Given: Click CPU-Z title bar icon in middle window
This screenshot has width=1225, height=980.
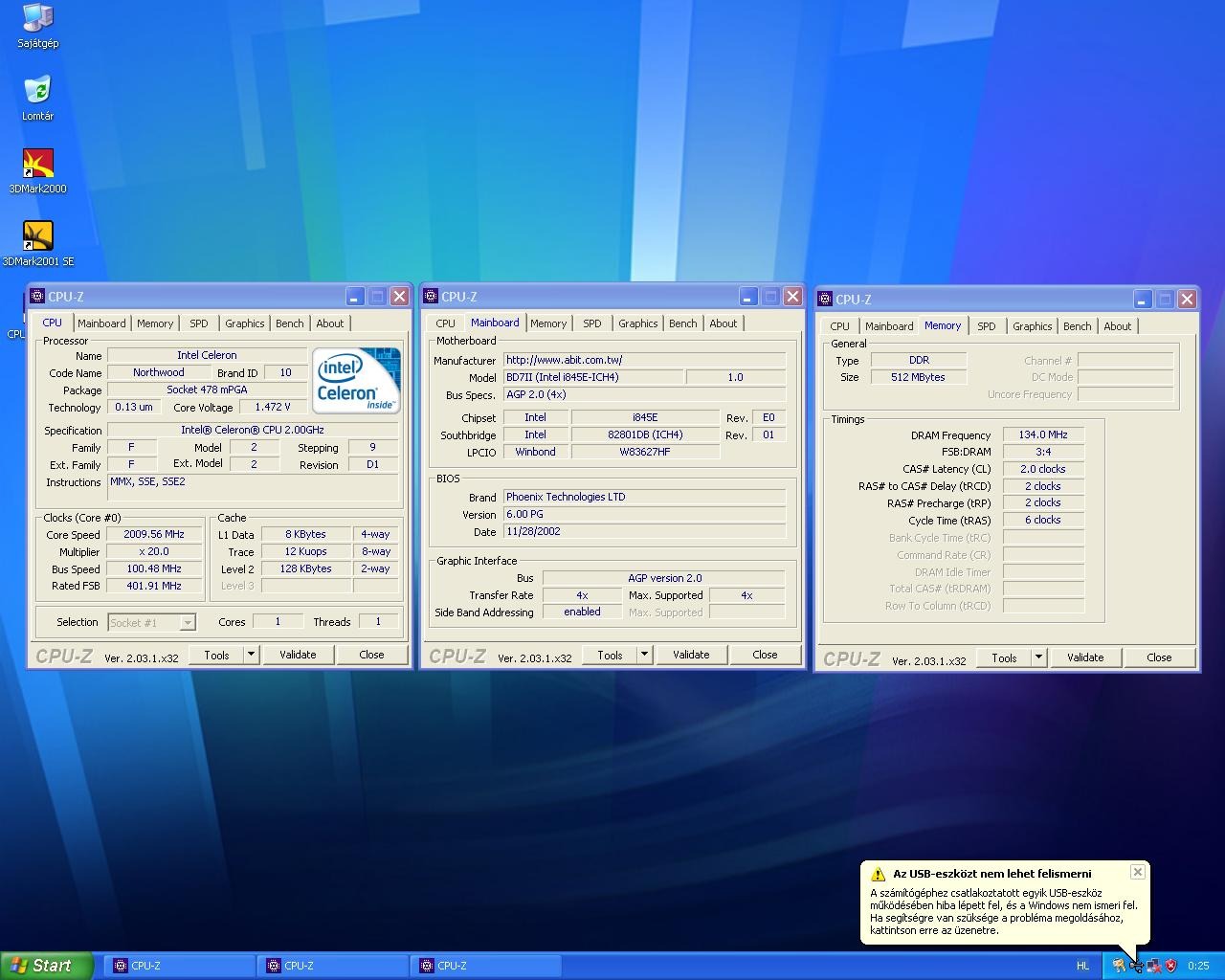Looking at the screenshot, I should click(x=431, y=297).
